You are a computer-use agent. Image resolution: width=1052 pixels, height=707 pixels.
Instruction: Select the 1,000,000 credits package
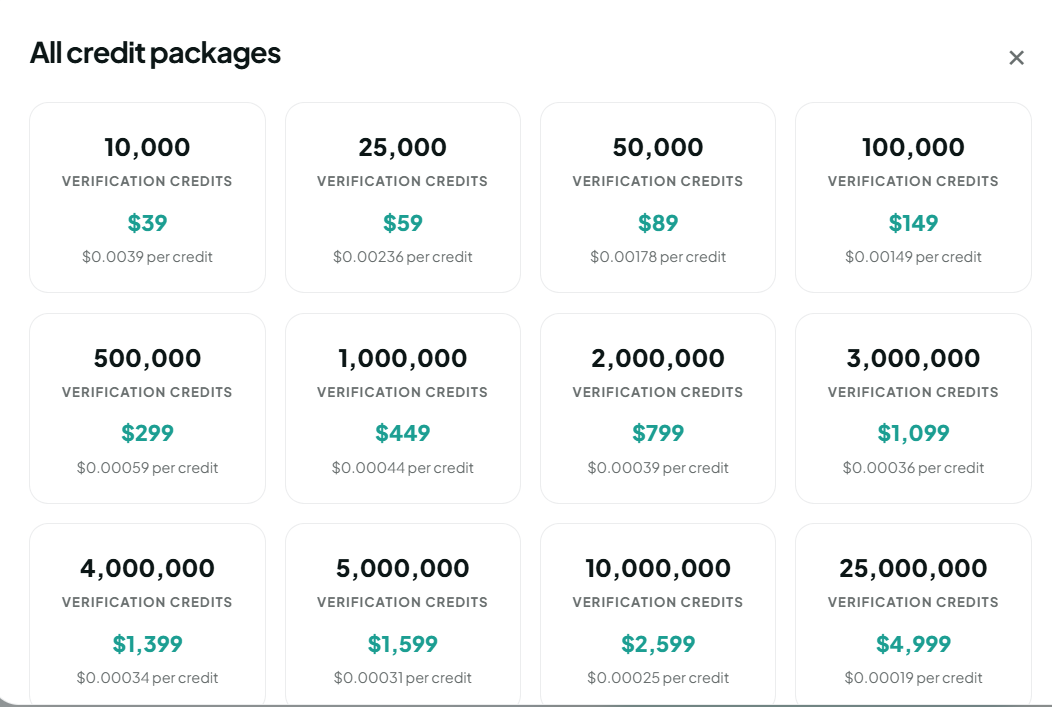click(403, 409)
